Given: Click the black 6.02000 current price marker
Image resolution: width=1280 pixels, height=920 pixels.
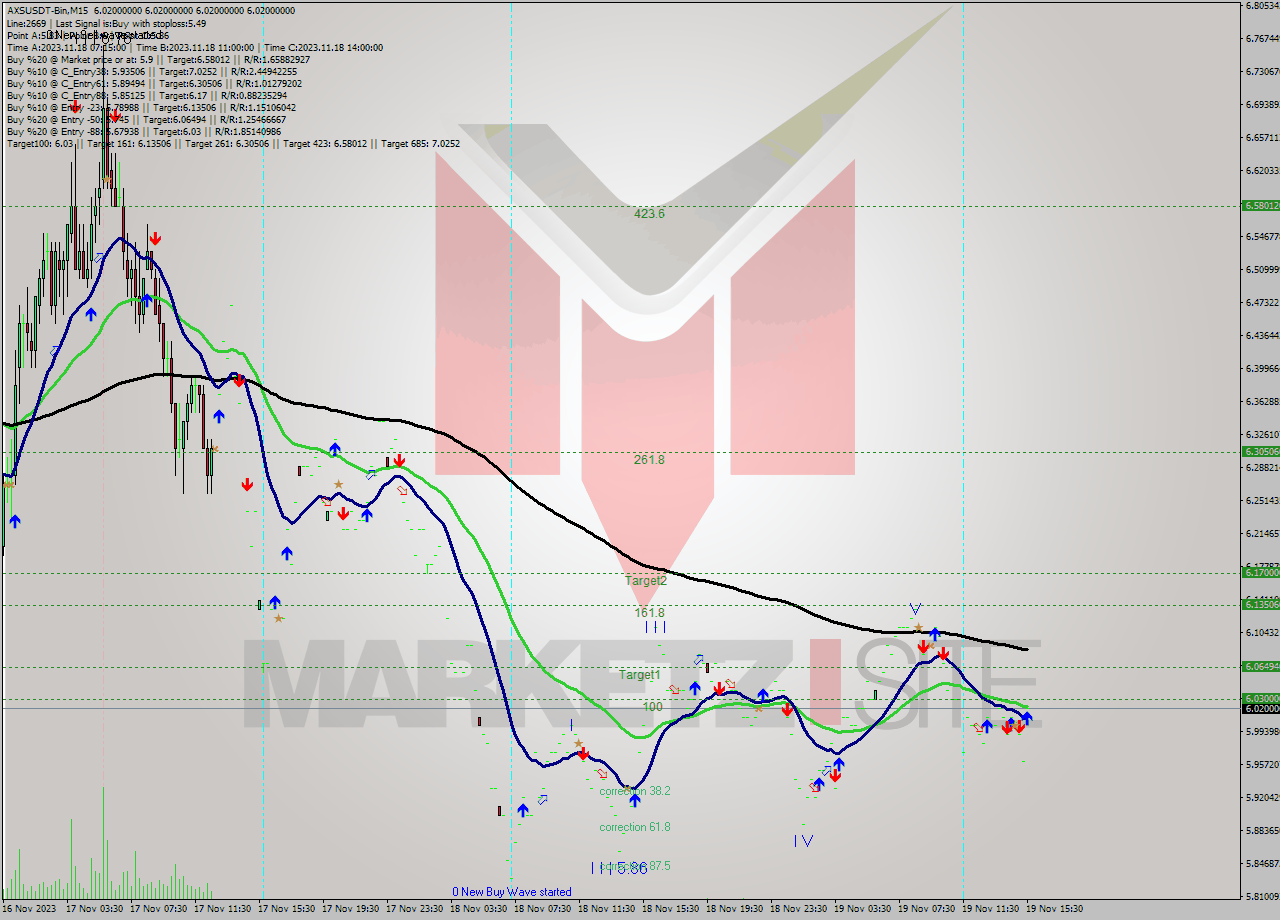Looking at the screenshot, I should pyautogui.click(x=1260, y=708).
